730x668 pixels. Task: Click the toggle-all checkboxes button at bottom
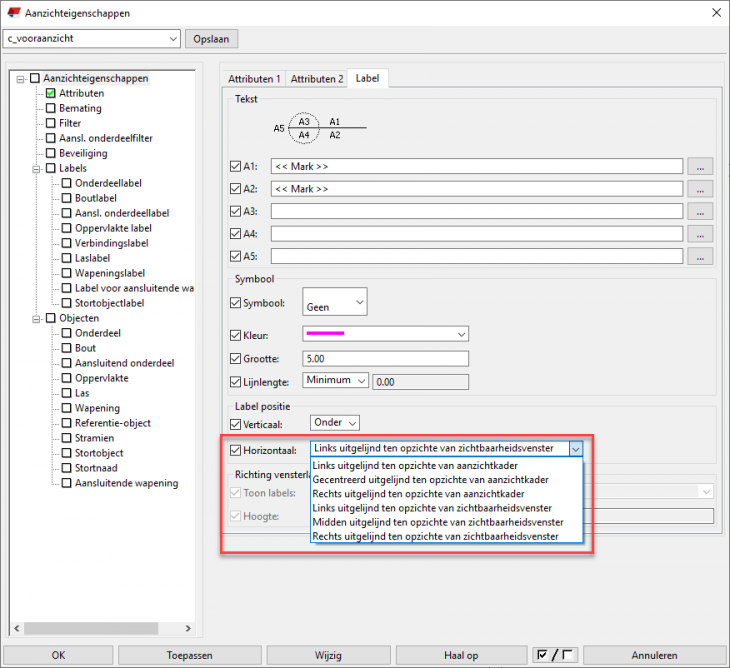click(554, 655)
